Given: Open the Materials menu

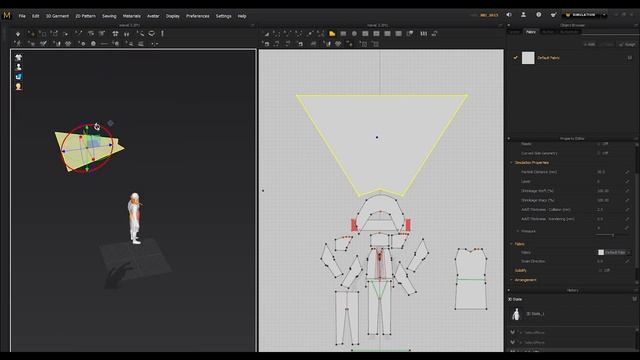Looking at the screenshot, I should 131,16.
